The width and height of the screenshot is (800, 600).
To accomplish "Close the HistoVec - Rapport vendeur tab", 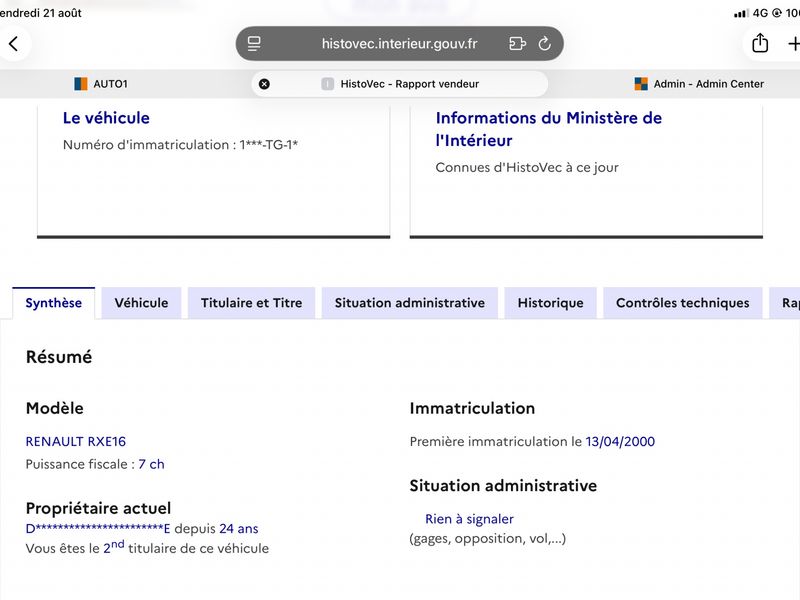I will click(264, 84).
